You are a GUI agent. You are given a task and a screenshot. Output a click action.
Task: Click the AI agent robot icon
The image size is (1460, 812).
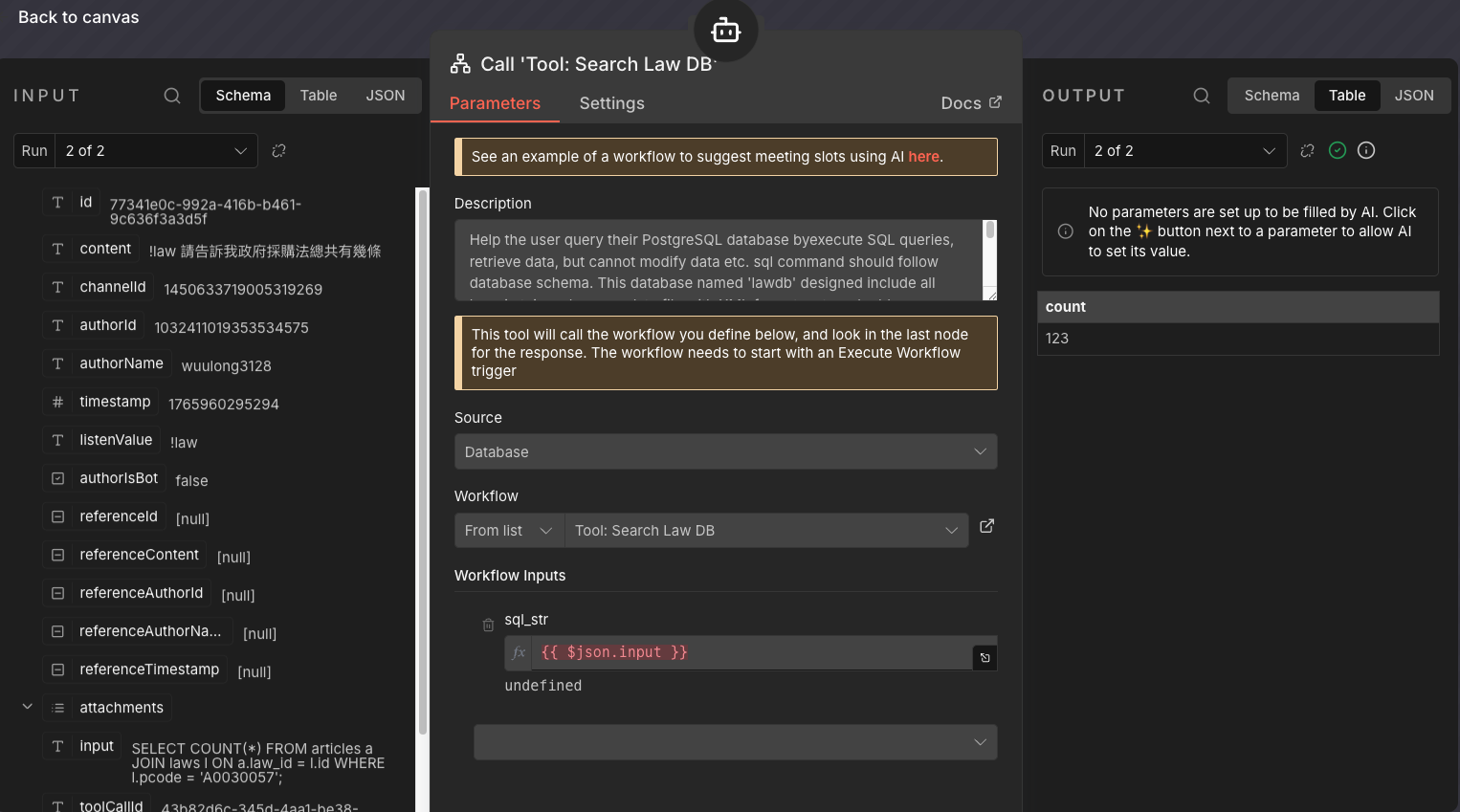point(725,31)
